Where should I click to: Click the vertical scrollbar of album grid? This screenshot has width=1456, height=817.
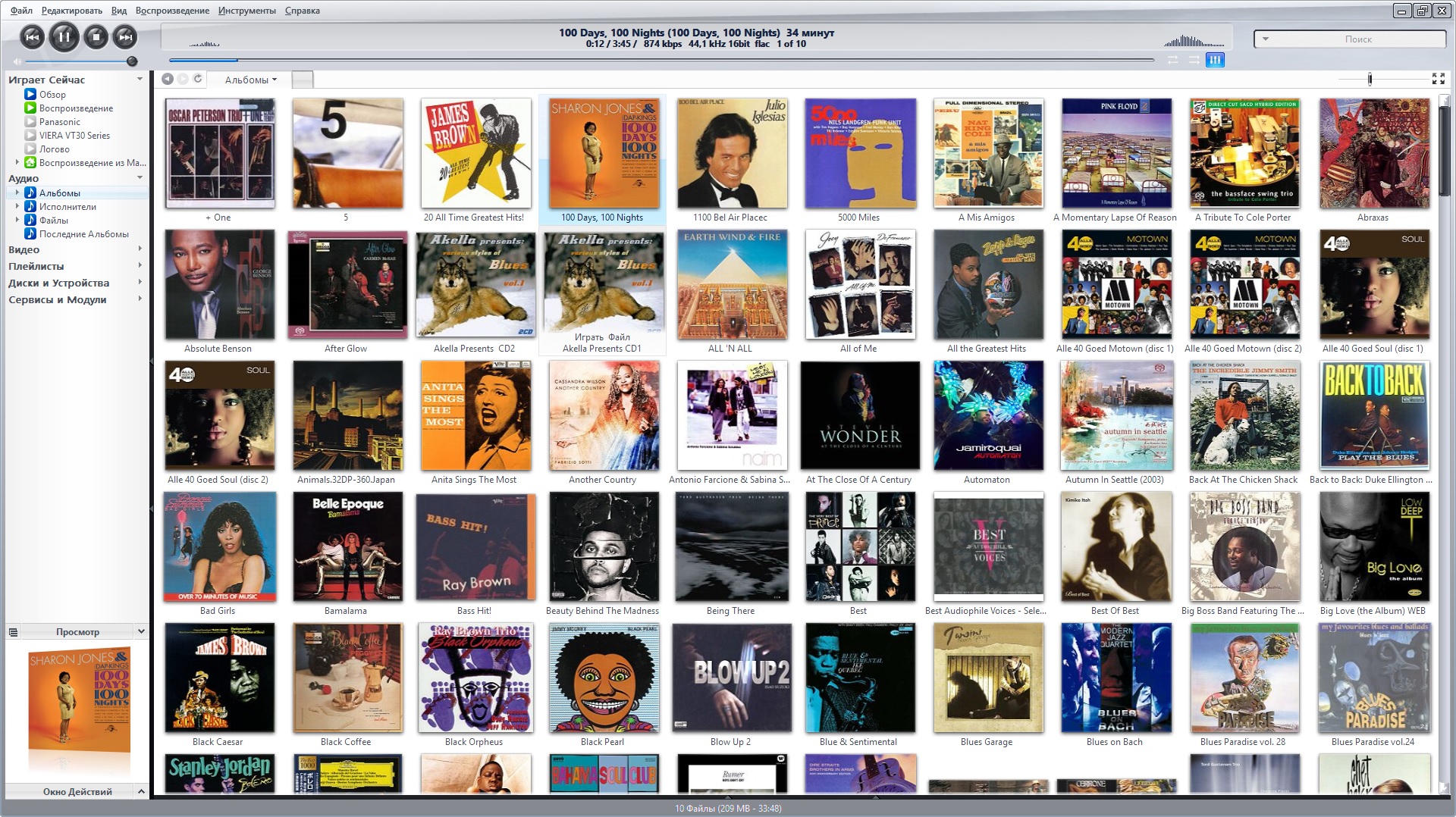pyautogui.click(x=1445, y=152)
